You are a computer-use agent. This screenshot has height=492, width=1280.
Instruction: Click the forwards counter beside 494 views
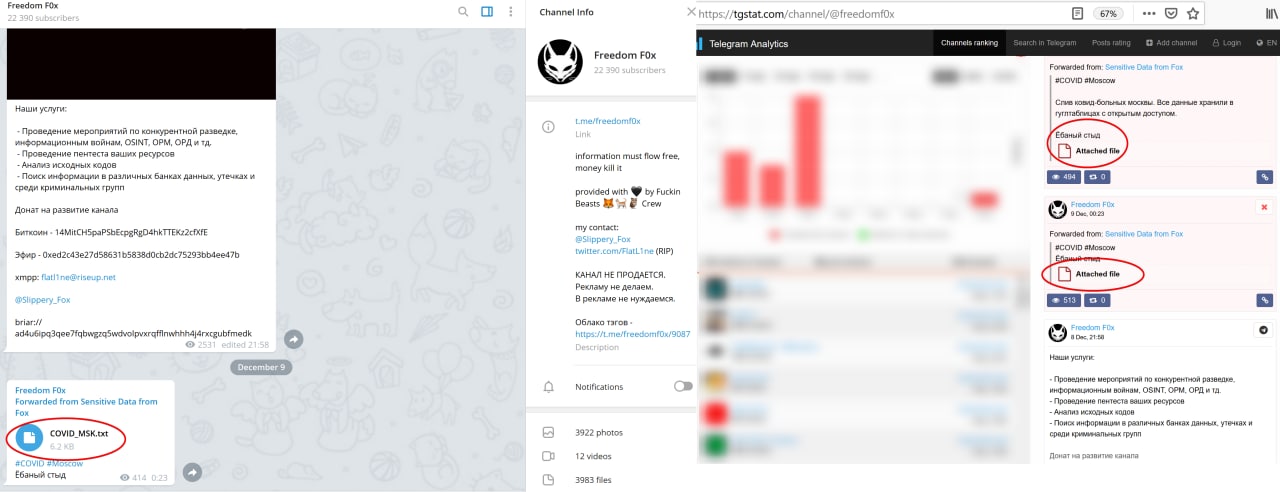[1098, 177]
